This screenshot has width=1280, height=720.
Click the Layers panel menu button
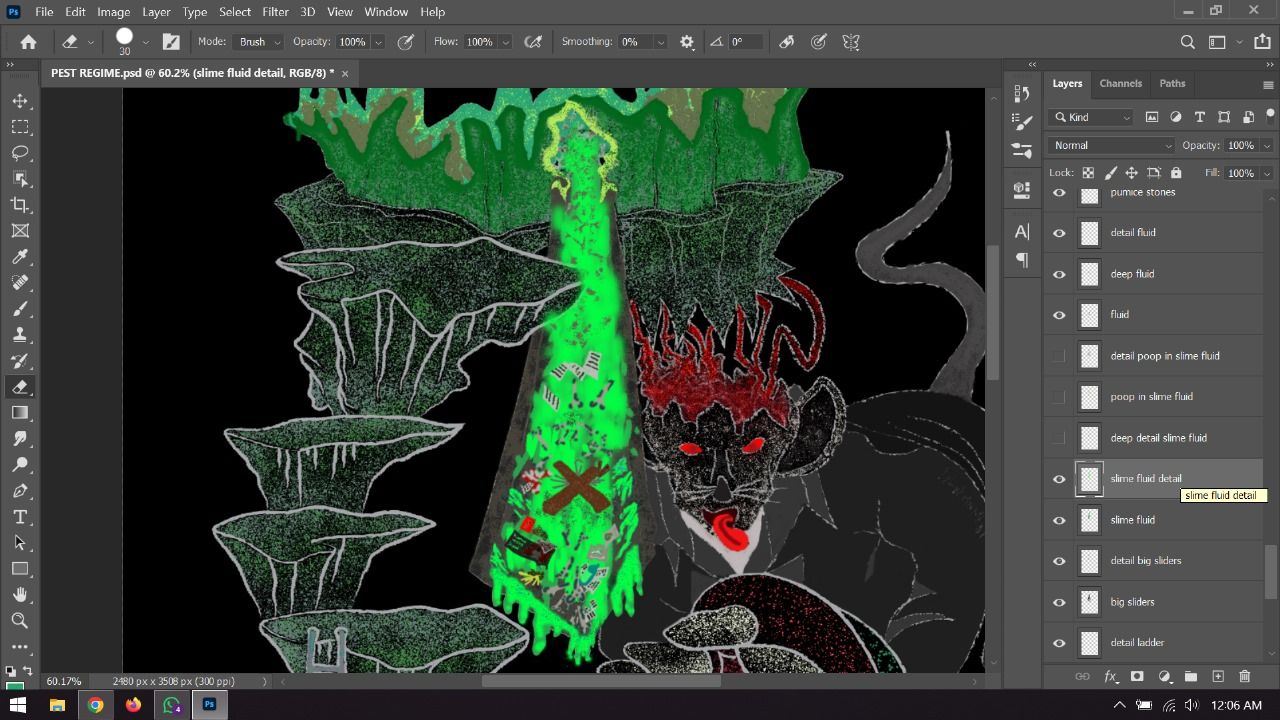tap(1268, 85)
